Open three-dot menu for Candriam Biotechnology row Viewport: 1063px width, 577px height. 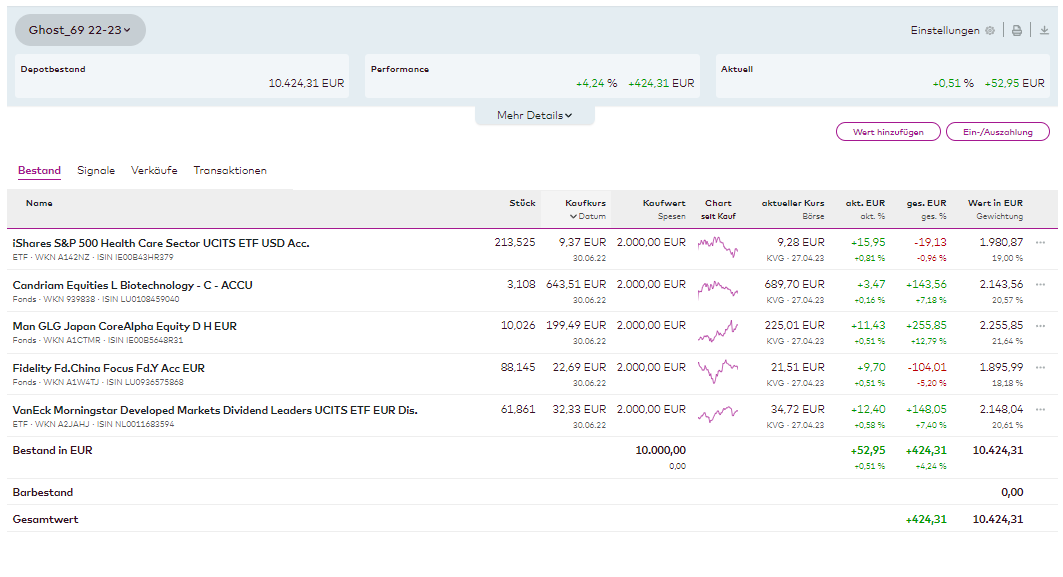tap(1041, 285)
